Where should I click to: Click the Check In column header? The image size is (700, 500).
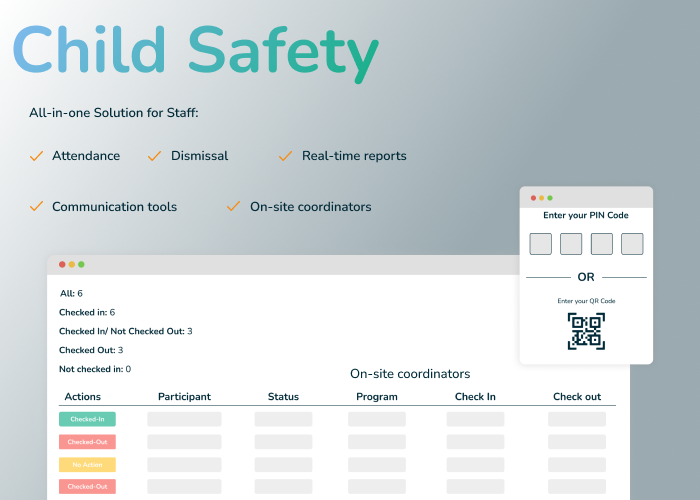[x=475, y=396]
